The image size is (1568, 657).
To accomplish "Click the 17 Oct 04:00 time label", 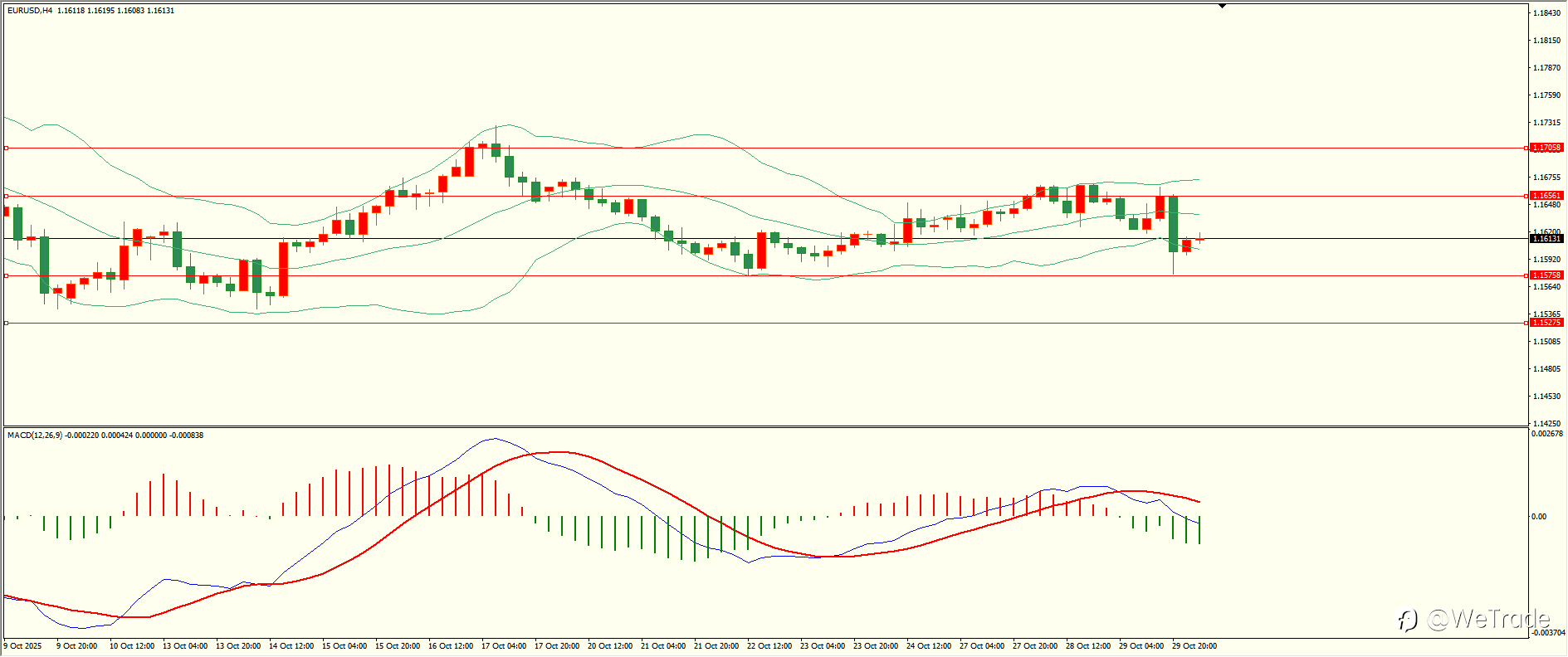I will click(x=504, y=646).
